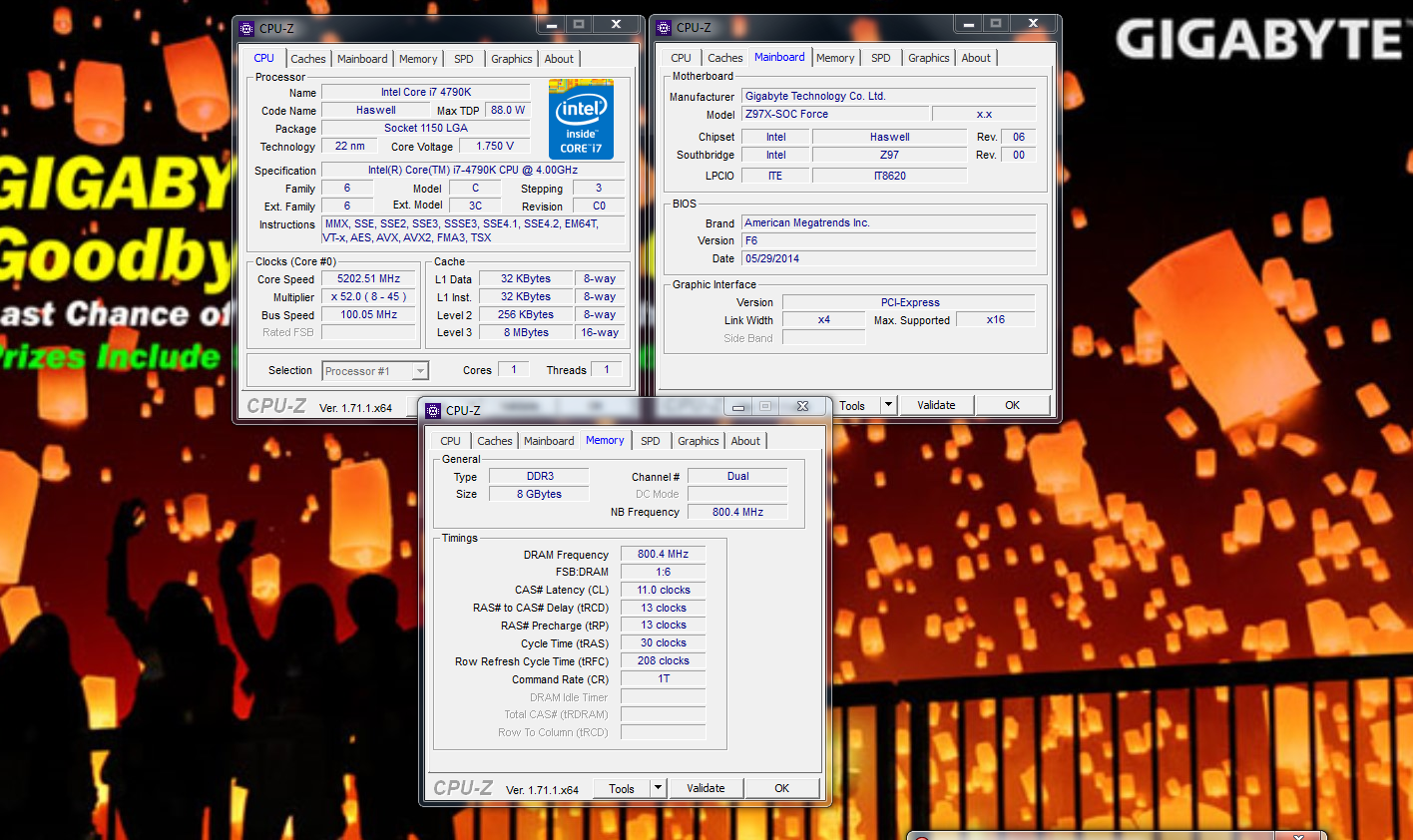Viewport: 1413px width, 840px height.
Task: Click the motherboard model Z97X-SOC Force
Action: pos(834,115)
